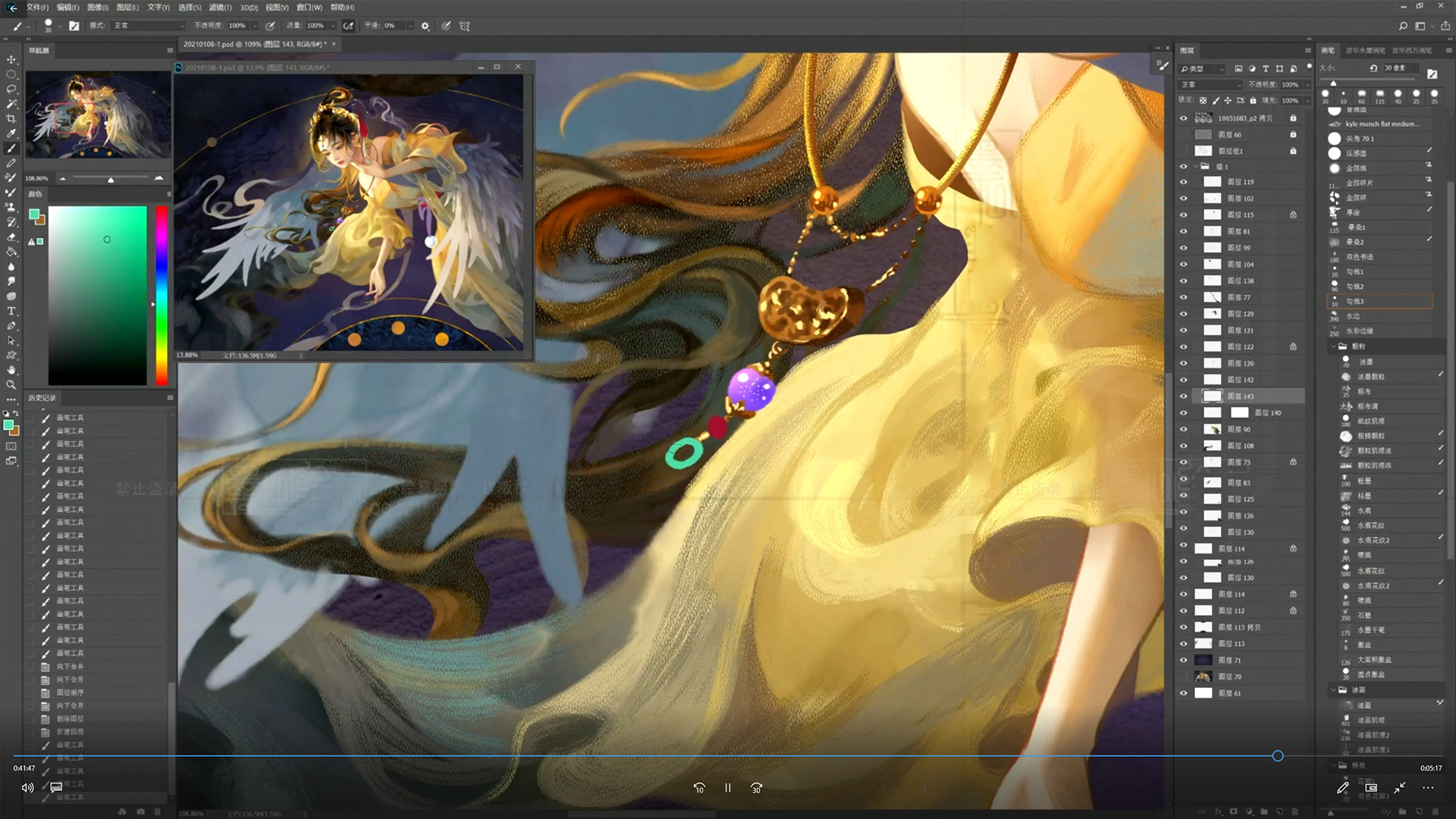This screenshot has height=819, width=1456.
Task: Filter layers by pixel layer icon
Action: tap(1238, 69)
